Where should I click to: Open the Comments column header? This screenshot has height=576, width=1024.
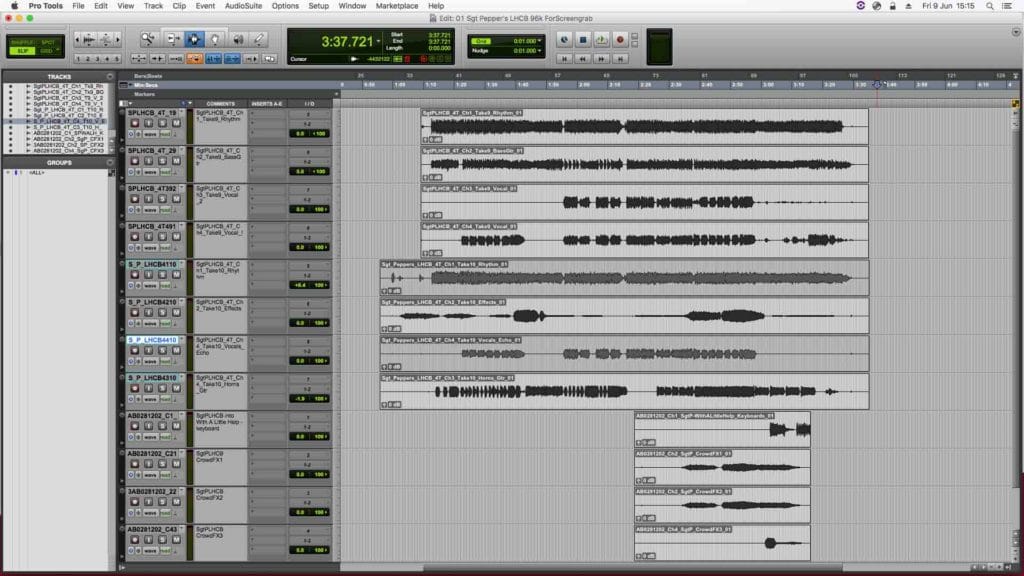click(221, 104)
